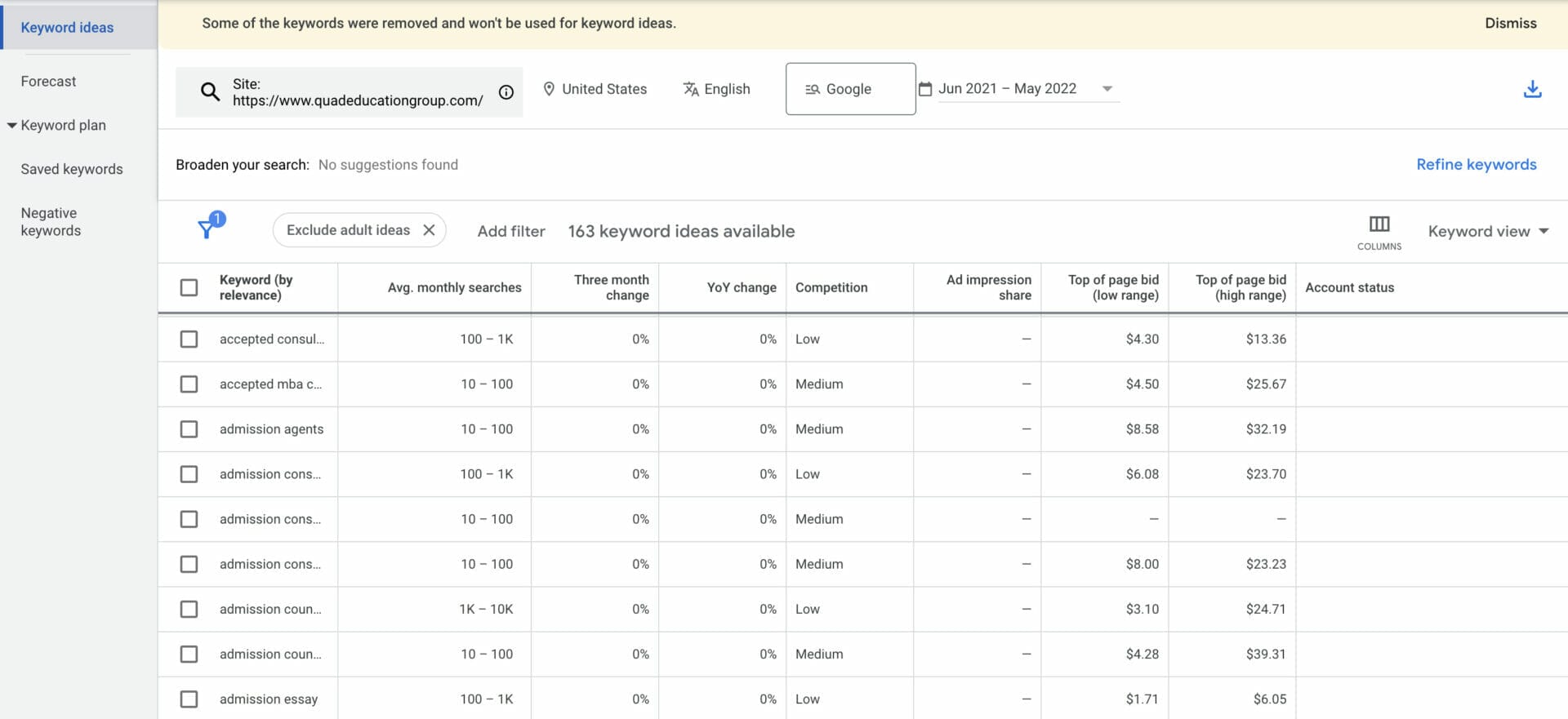
Task: Sort by Competition column header
Action: 831,287
